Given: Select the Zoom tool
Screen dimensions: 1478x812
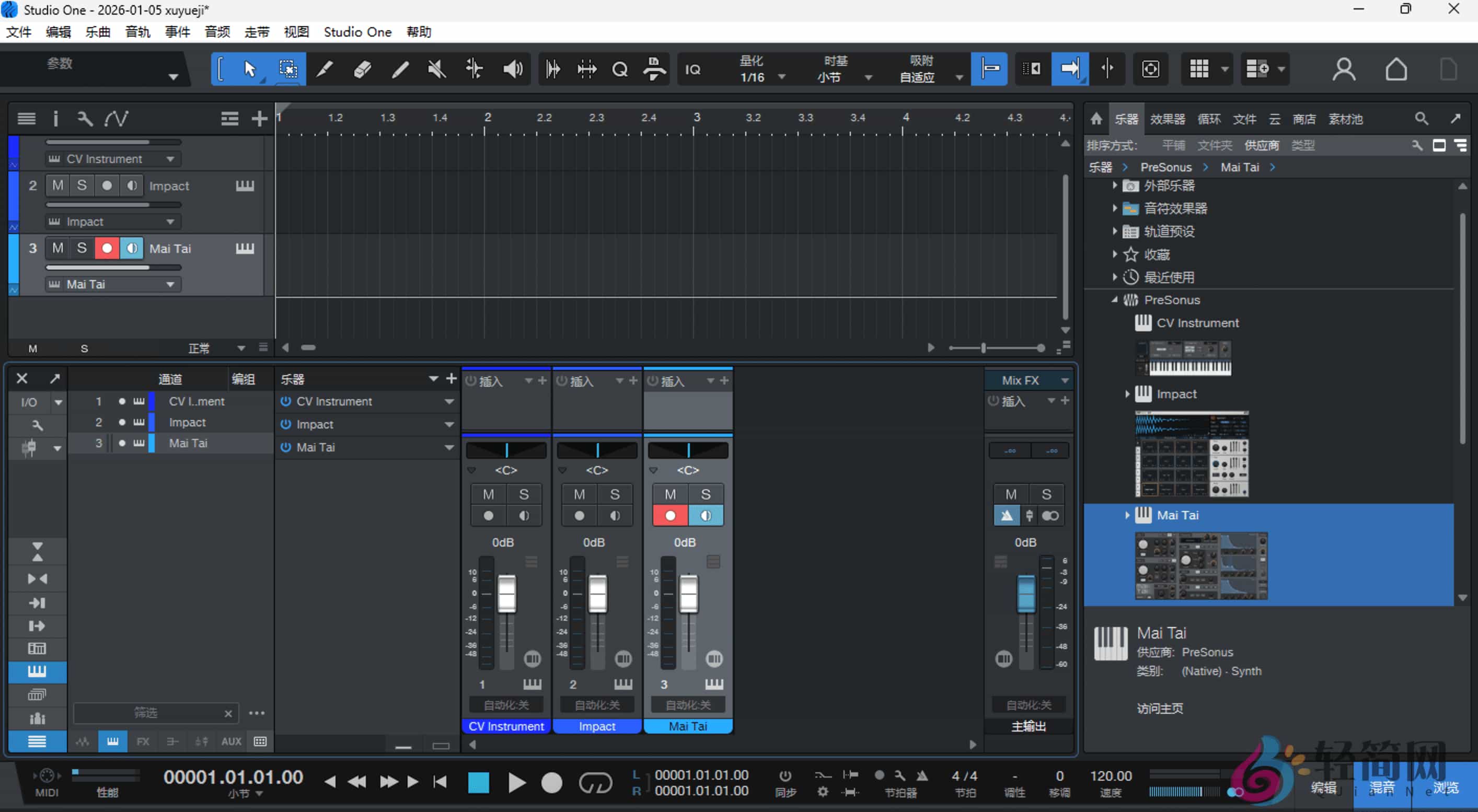Looking at the screenshot, I should 620,69.
